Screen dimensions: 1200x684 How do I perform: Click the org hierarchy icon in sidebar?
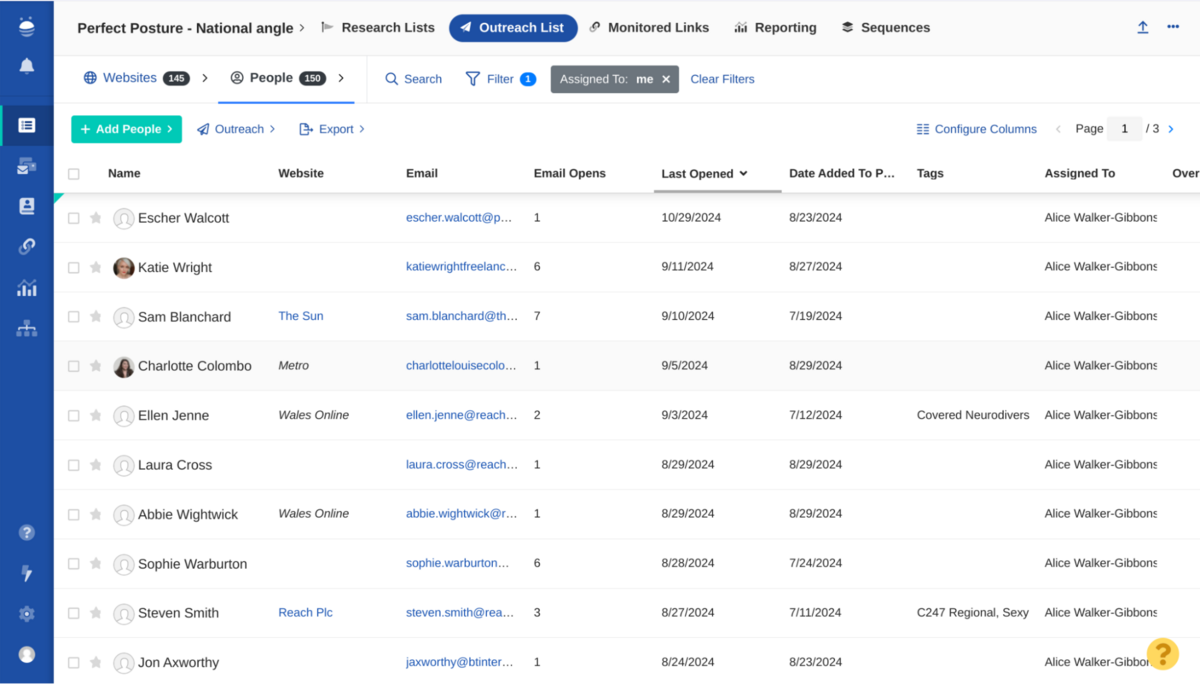coord(27,329)
